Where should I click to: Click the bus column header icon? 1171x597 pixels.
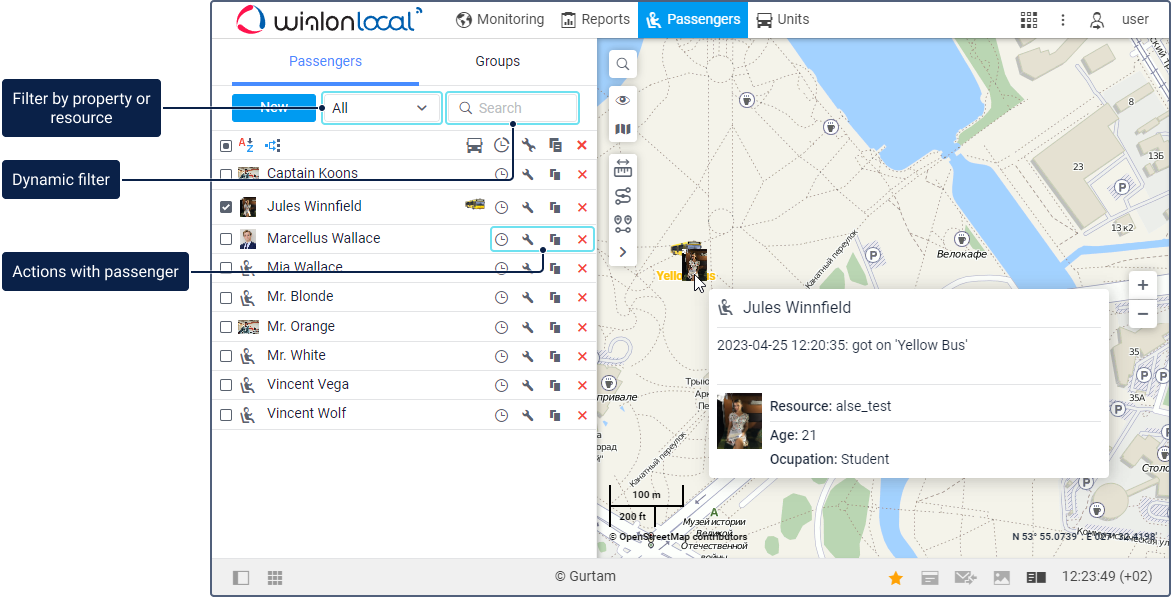pyautogui.click(x=474, y=146)
